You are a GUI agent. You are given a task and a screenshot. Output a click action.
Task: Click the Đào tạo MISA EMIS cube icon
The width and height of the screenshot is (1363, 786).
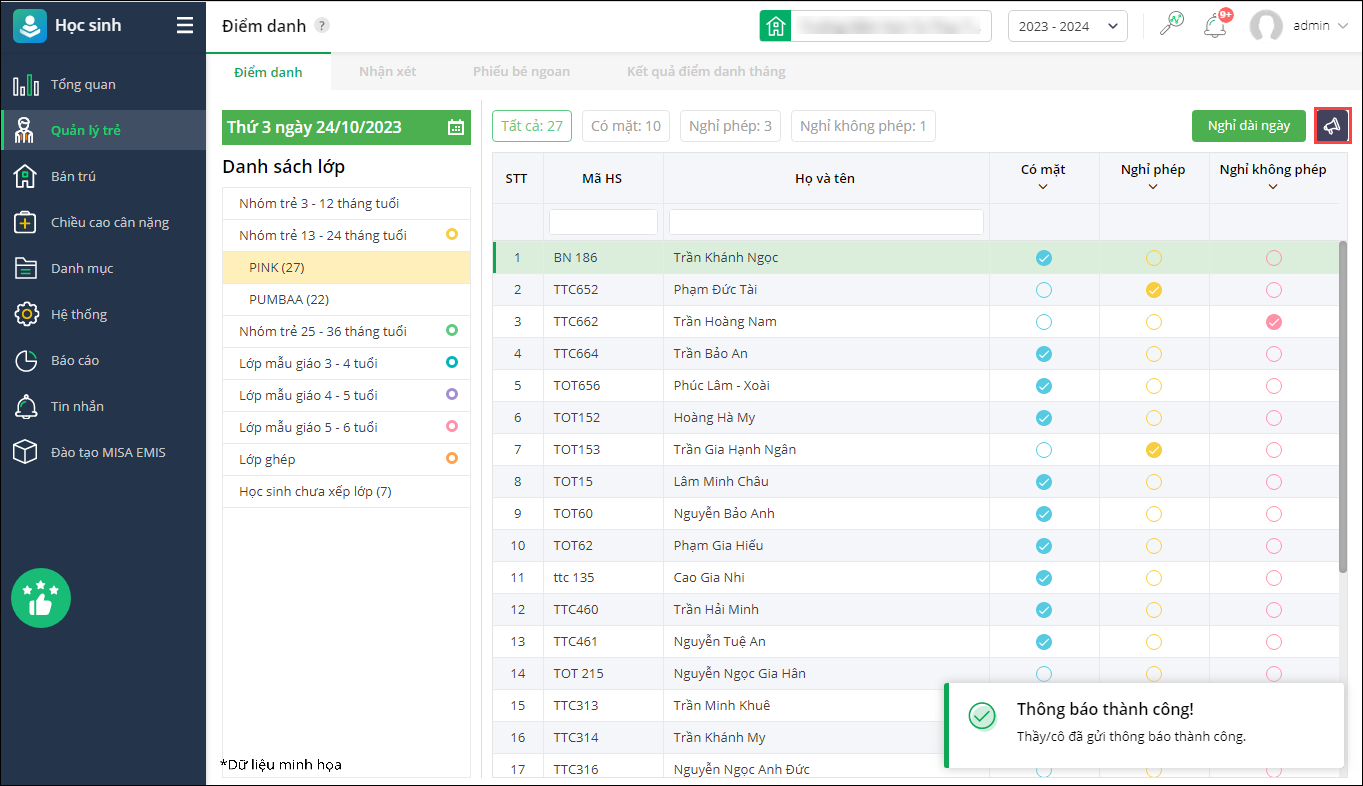[x=26, y=453]
